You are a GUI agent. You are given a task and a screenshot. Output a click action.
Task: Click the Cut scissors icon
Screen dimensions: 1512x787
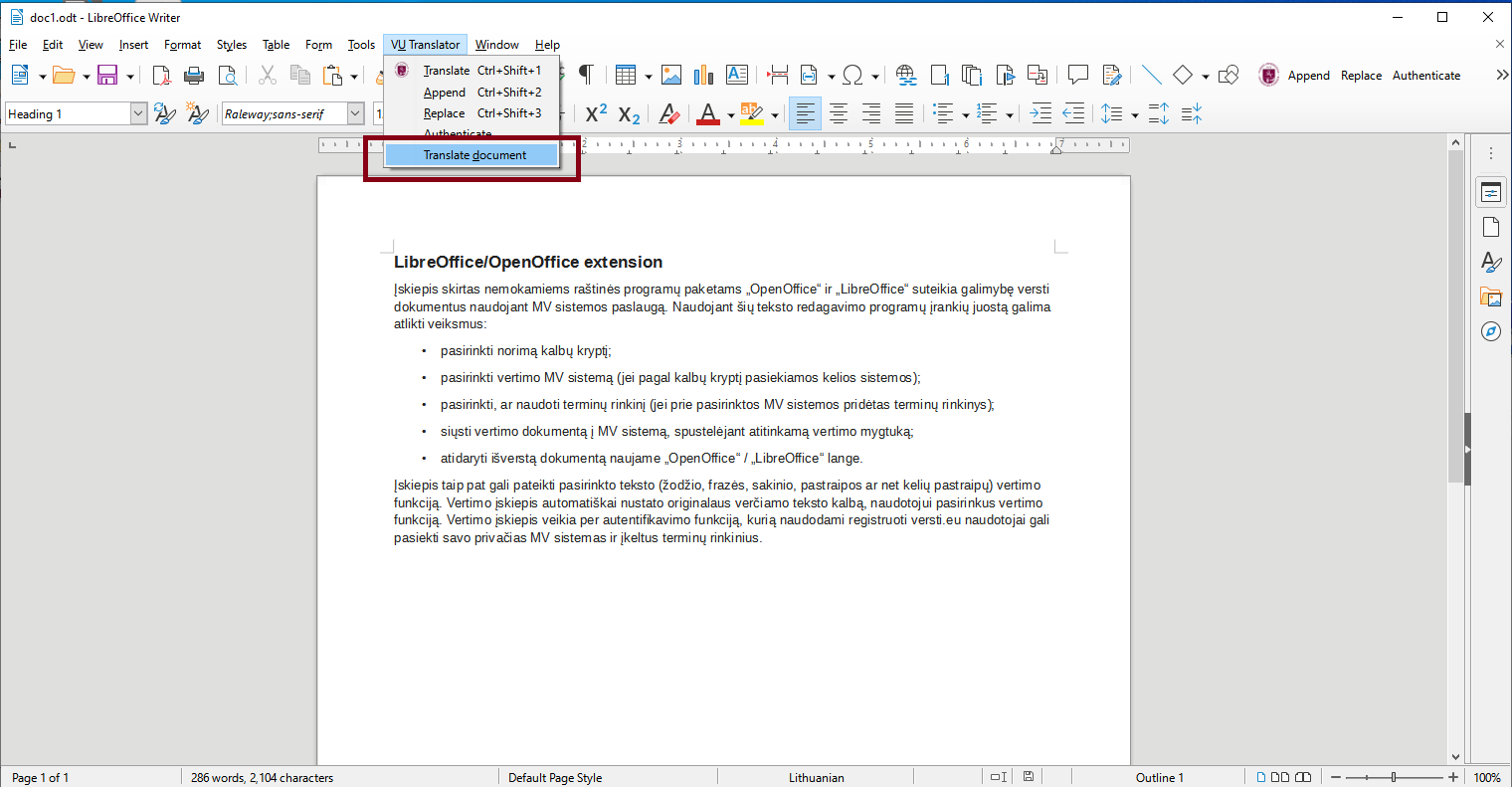(268, 76)
